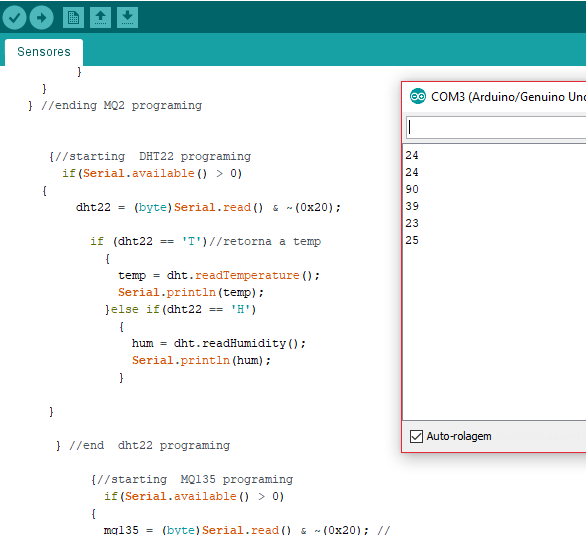Image resolution: width=586 pixels, height=535 pixels.
Task: Click the Upload arrow icon
Action: (x=41, y=17)
